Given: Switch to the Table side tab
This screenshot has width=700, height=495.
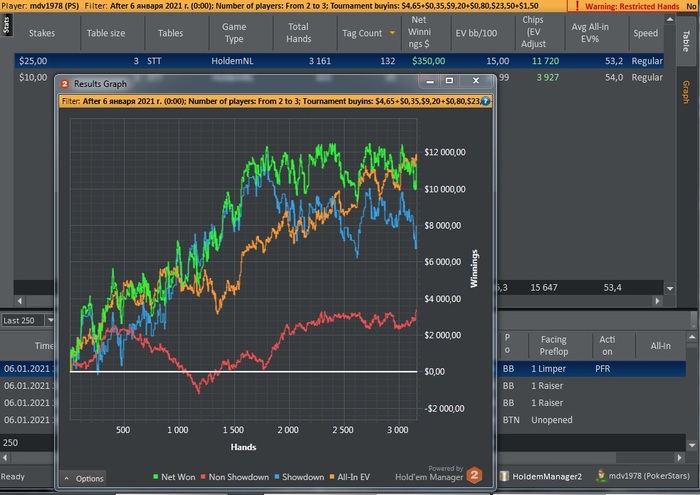Looking at the screenshot, I should (x=686, y=41).
